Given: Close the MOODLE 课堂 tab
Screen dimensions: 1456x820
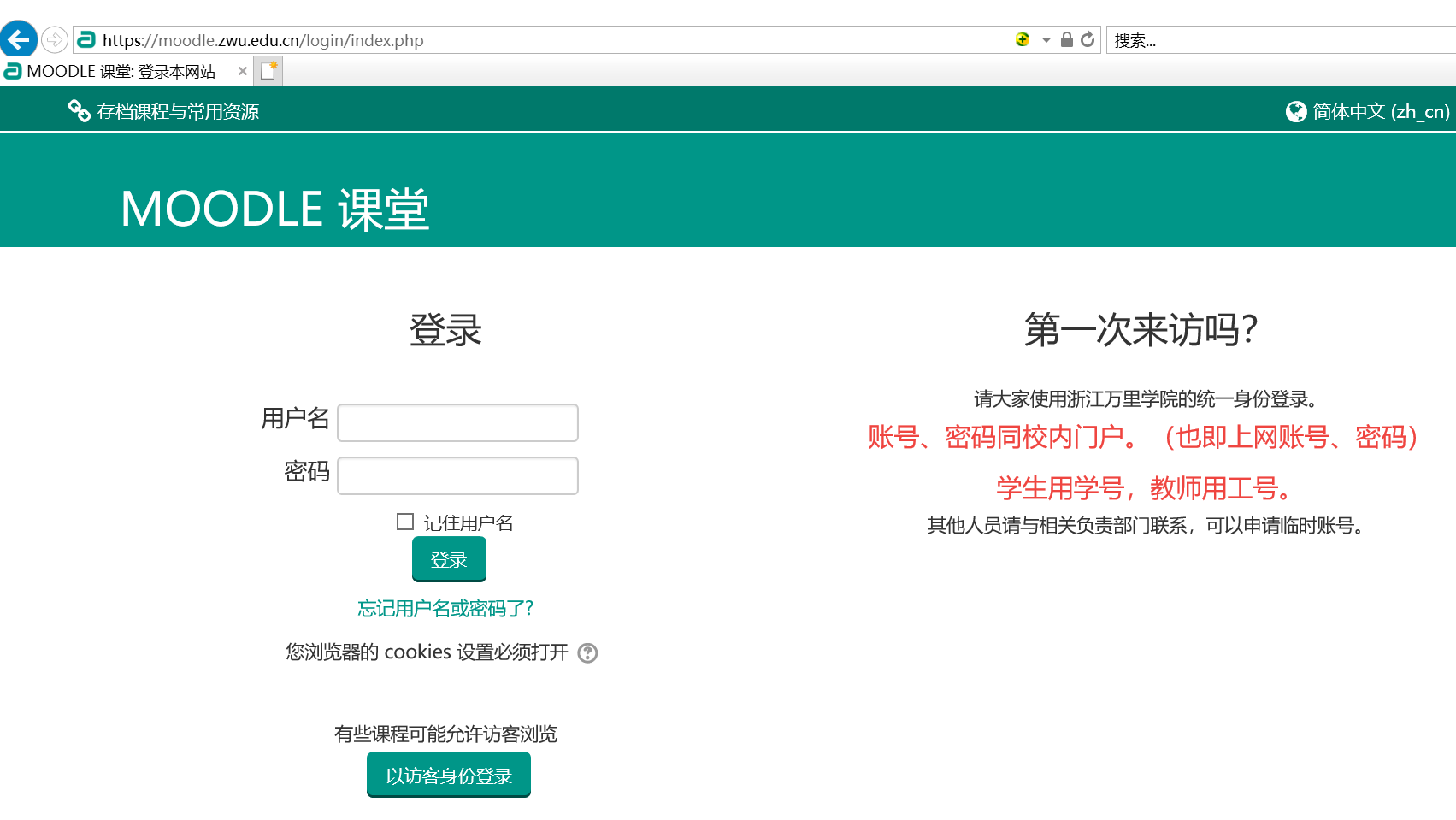Looking at the screenshot, I should (243, 71).
